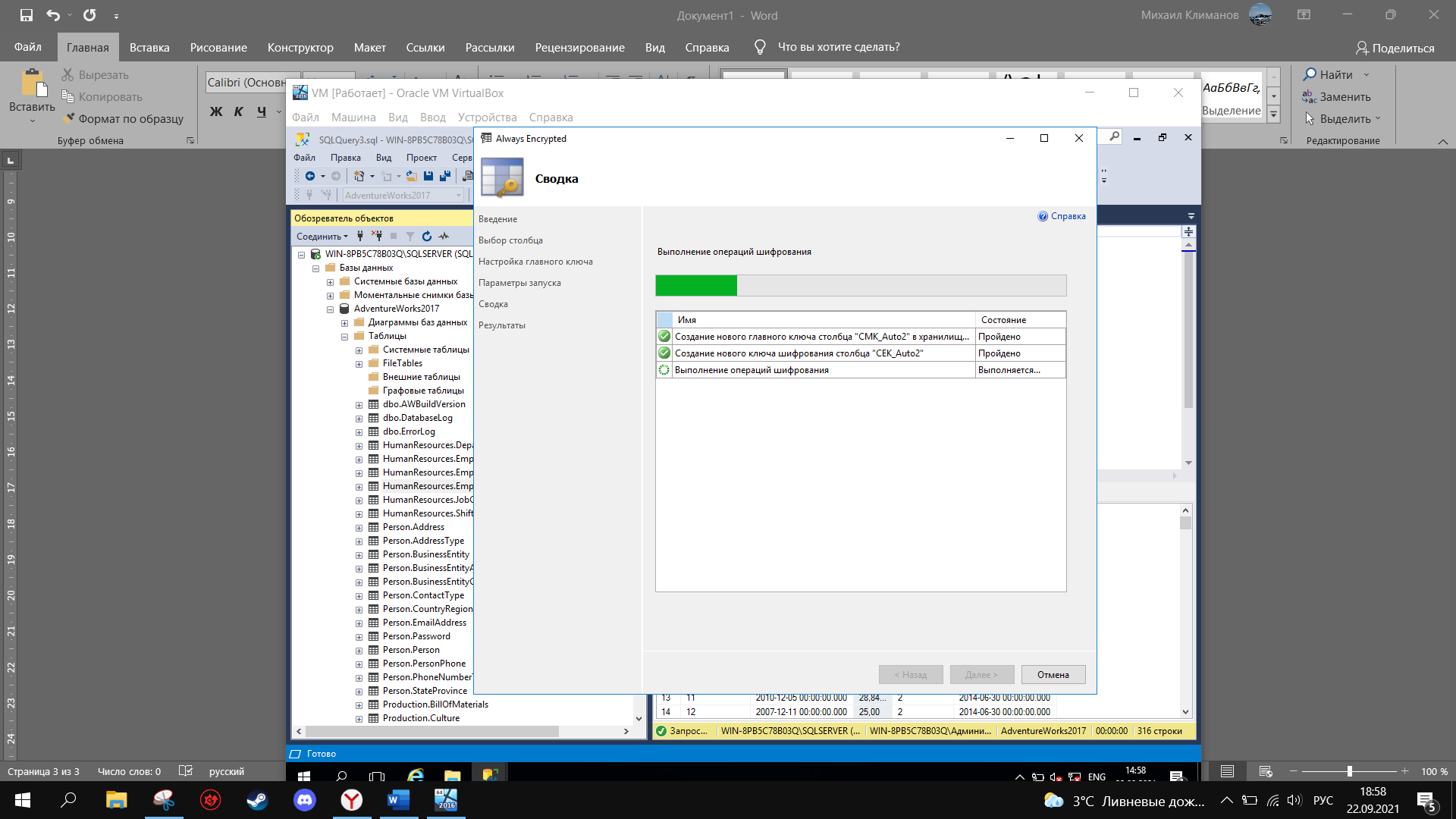Open the Соединить dropdown in Object Explorer
Screen dimensions: 1456x819
click(322, 237)
